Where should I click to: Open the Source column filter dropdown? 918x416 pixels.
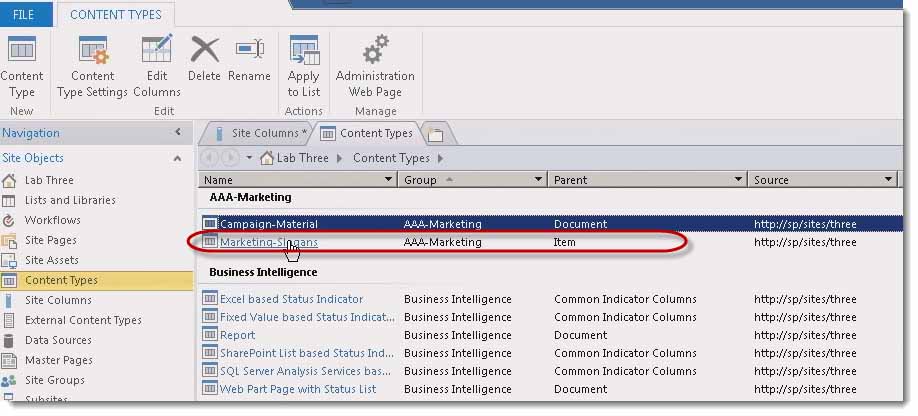point(889,179)
